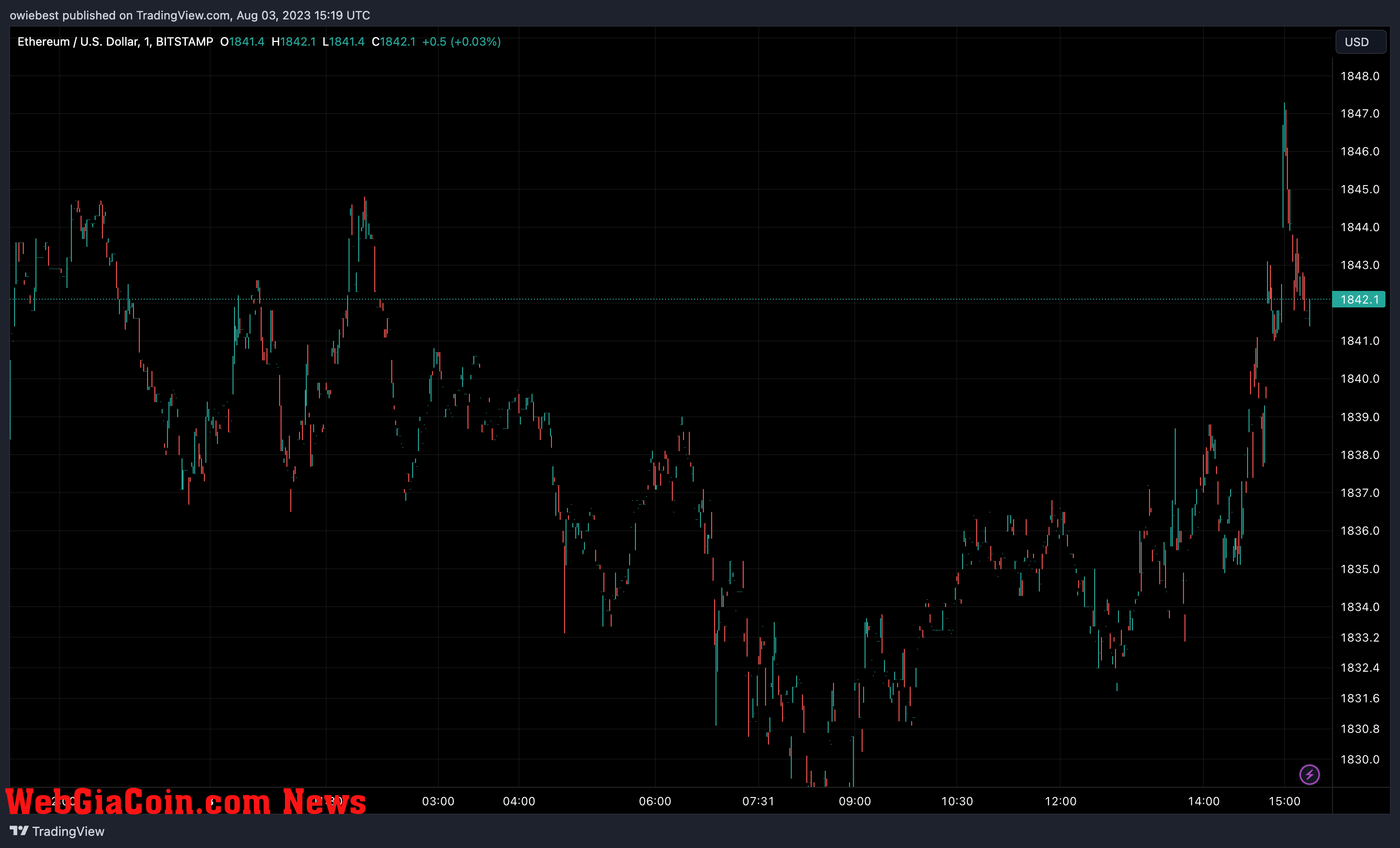
Task: Click the high value H1842.1
Action: 294,41
